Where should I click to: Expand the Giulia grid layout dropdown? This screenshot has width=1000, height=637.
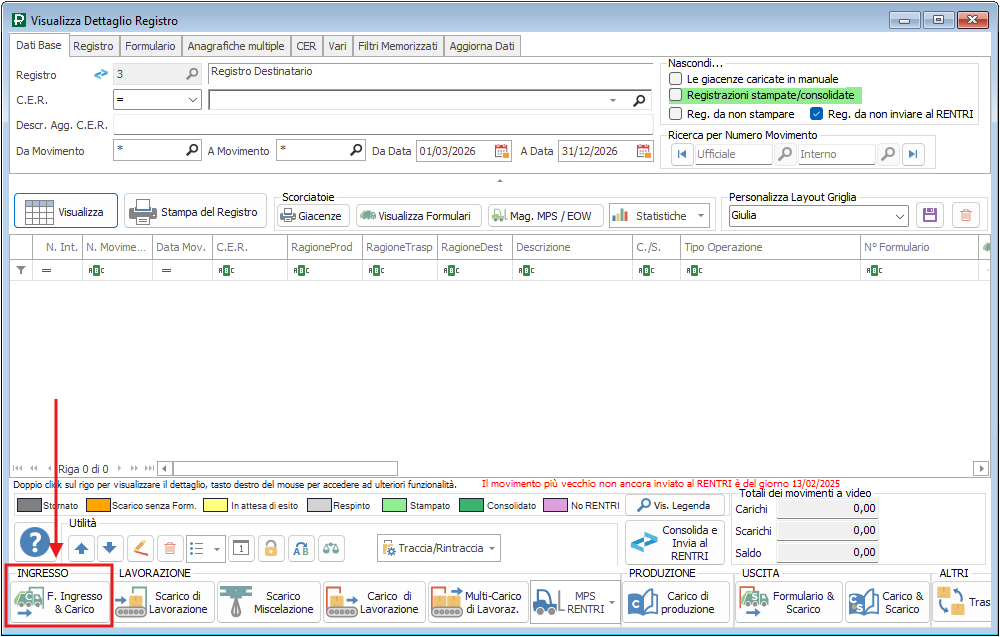click(x=898, y=215)
